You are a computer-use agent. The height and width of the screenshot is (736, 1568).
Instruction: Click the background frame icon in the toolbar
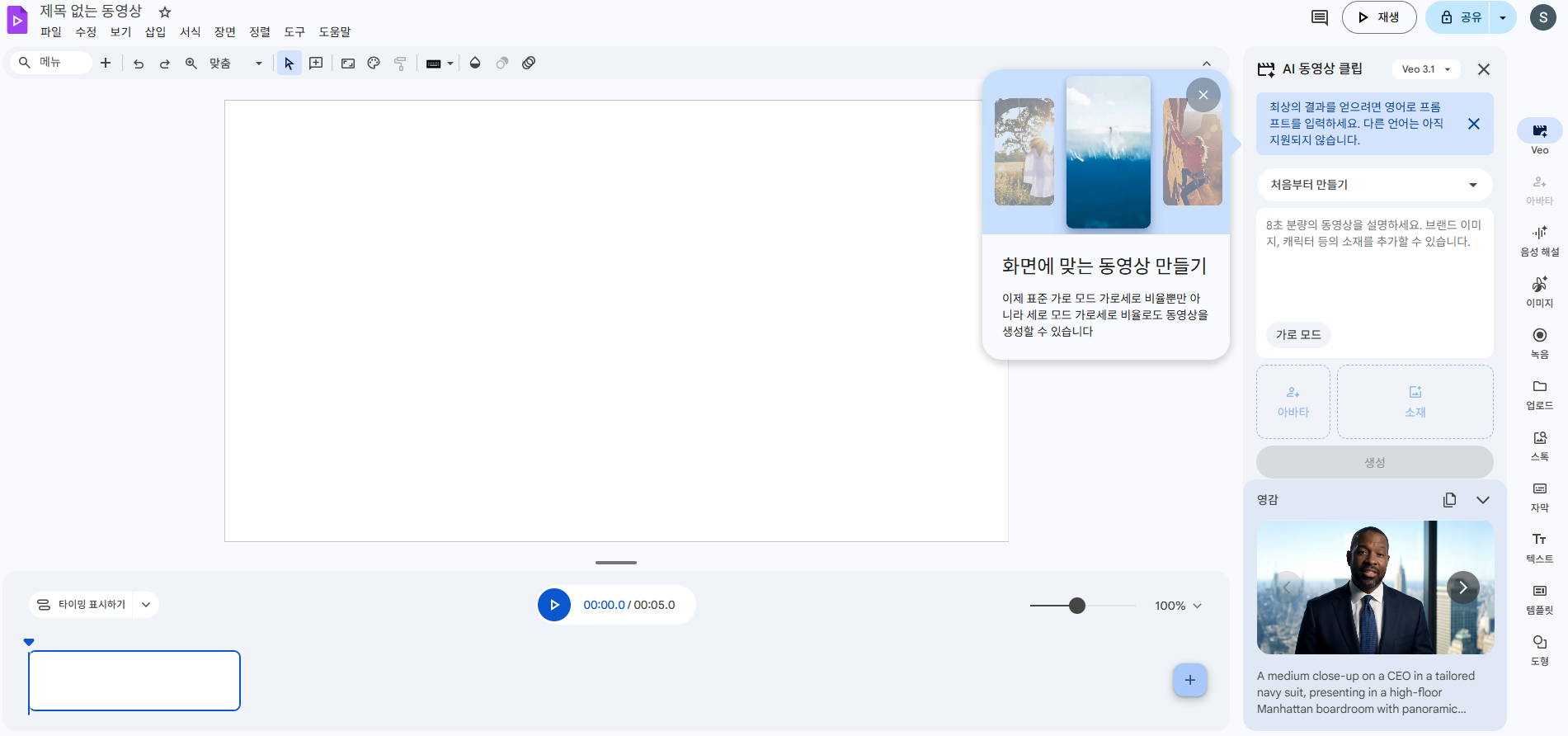pos(348,64)
